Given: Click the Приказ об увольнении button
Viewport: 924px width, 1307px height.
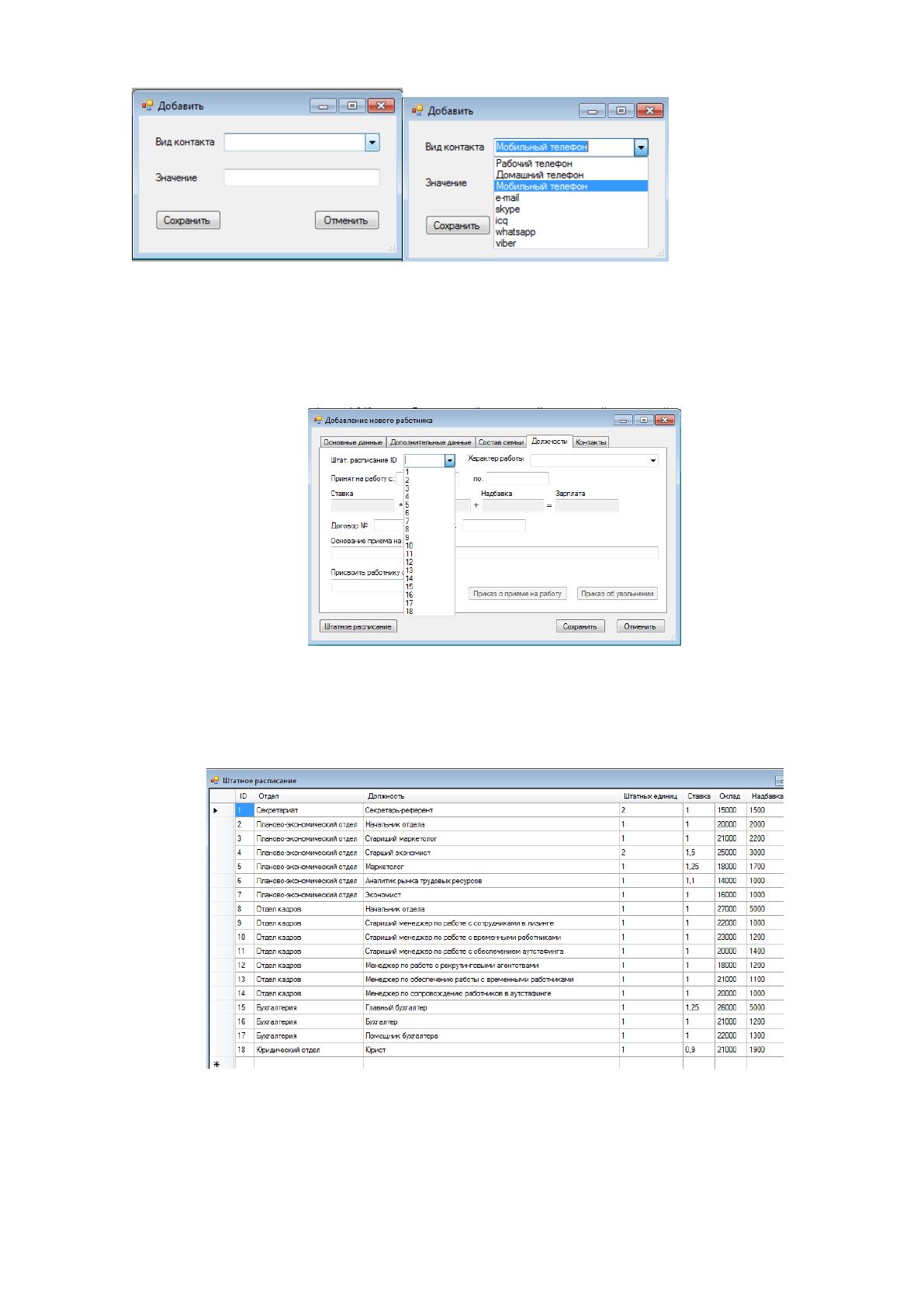Looking at the screenshot, I should (618, 594).
